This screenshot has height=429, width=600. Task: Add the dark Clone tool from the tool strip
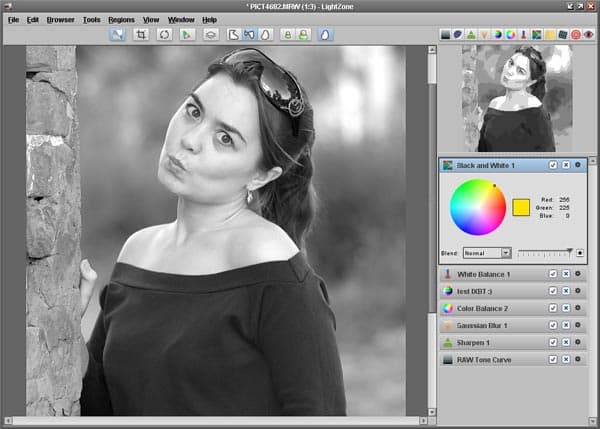tap(562, 35)
